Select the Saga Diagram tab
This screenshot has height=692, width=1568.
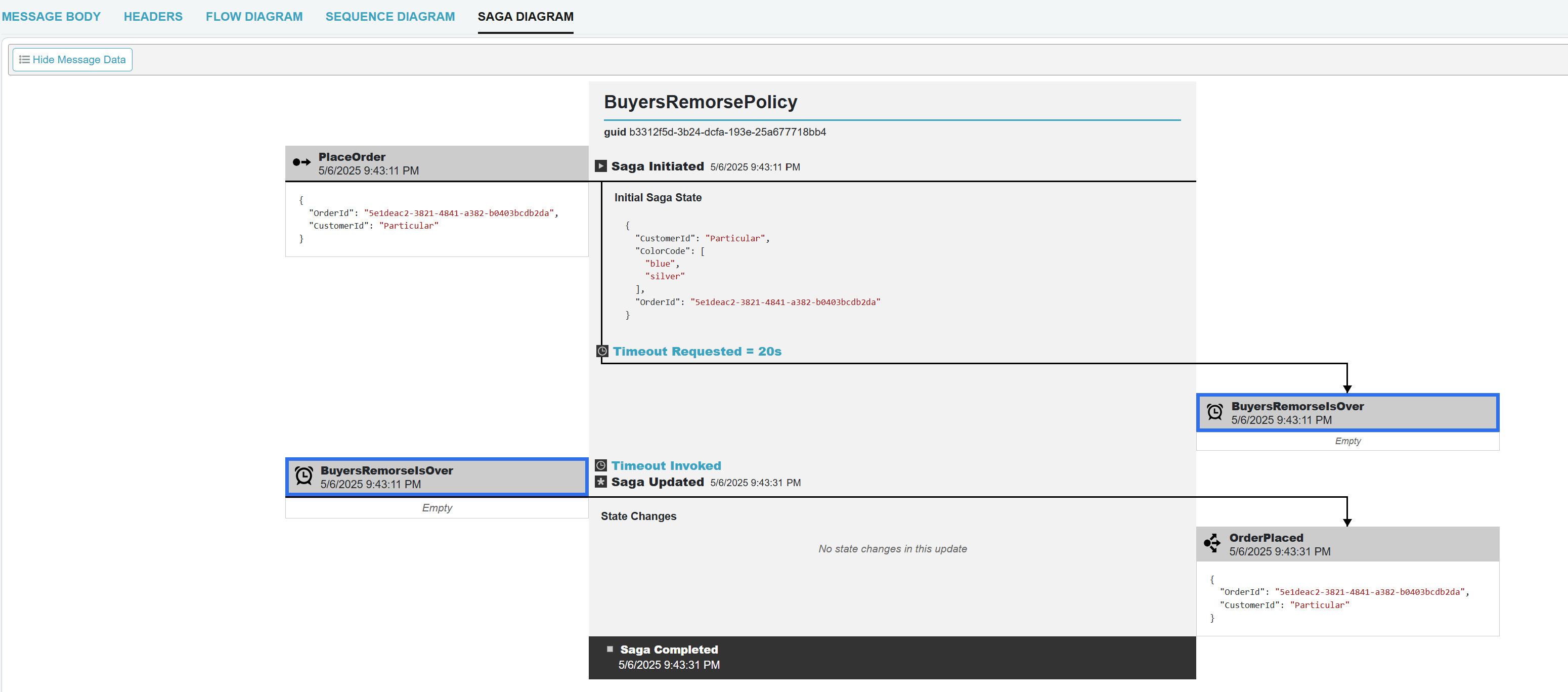526,16
